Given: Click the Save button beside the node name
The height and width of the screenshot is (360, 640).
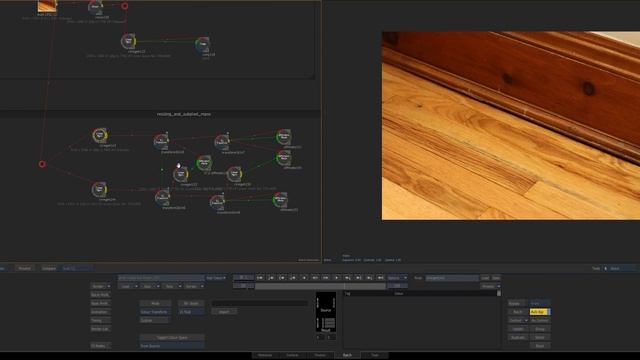Looking at the screenshot, I should tap(496, 278).
